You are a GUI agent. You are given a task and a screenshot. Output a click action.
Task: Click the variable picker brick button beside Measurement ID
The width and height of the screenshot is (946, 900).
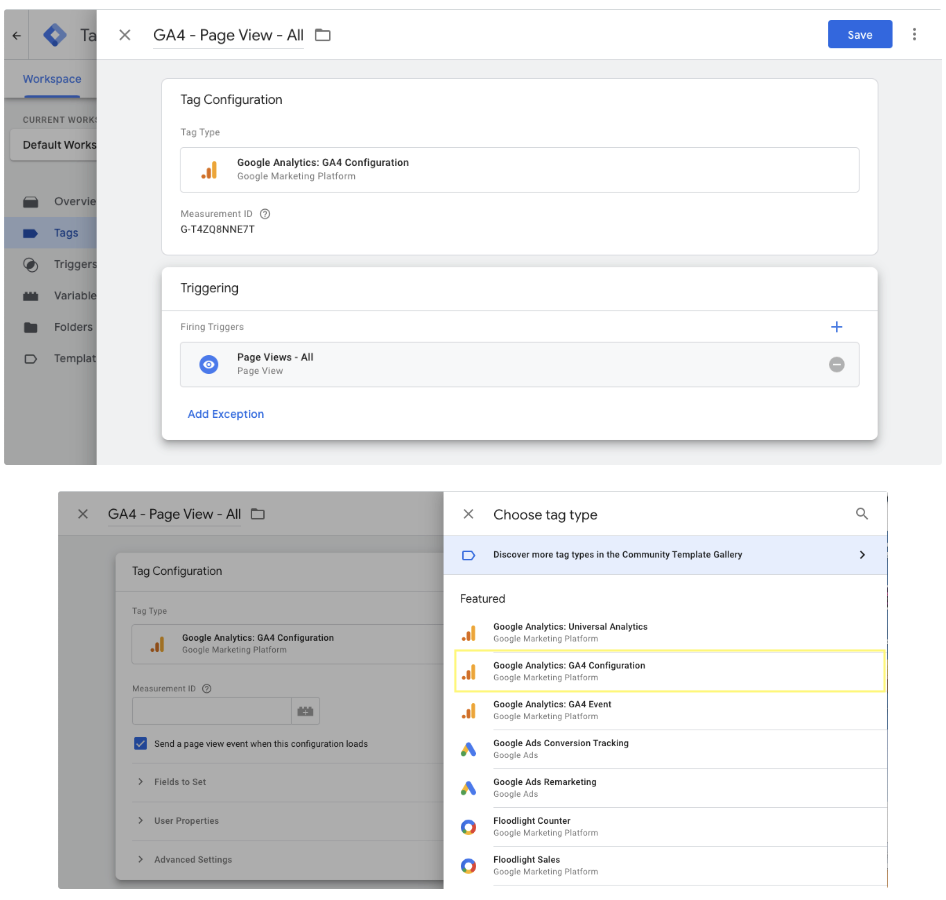click(305, 711)
